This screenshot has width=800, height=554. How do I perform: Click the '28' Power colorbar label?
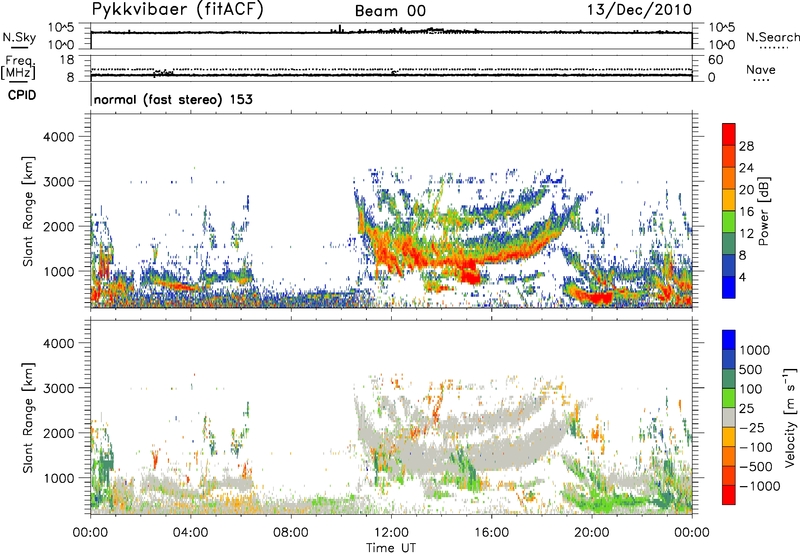(746, 146)
